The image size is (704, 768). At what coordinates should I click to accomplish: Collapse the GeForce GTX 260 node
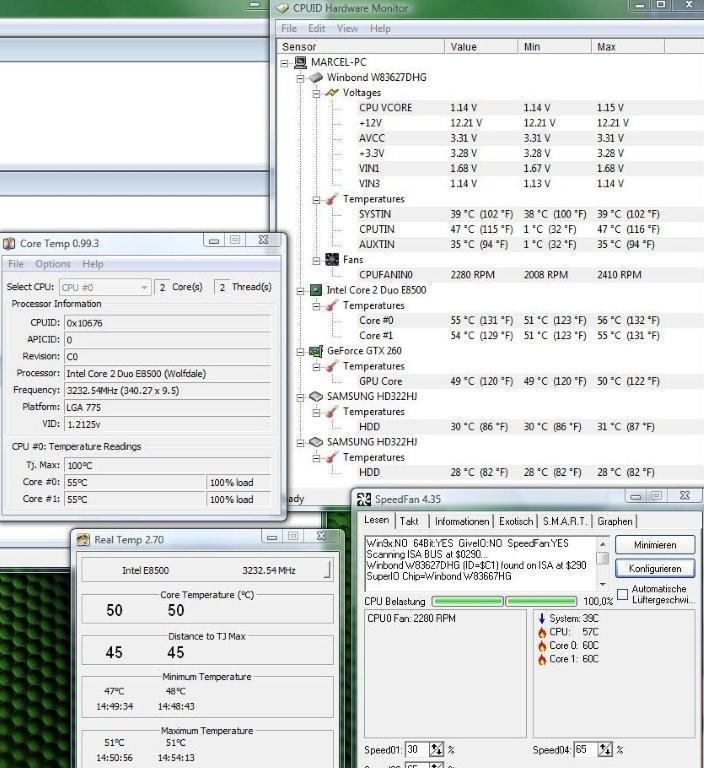click(x=300, y=351)
